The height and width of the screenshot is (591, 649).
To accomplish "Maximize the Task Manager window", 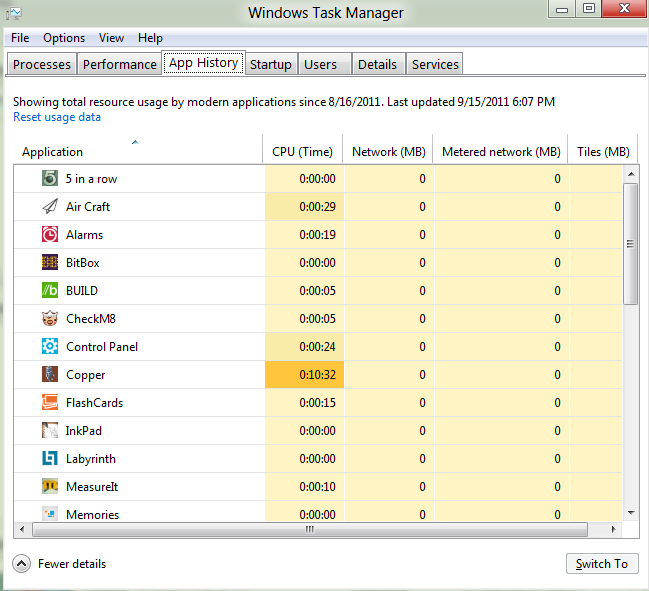I will pos(589,9).
